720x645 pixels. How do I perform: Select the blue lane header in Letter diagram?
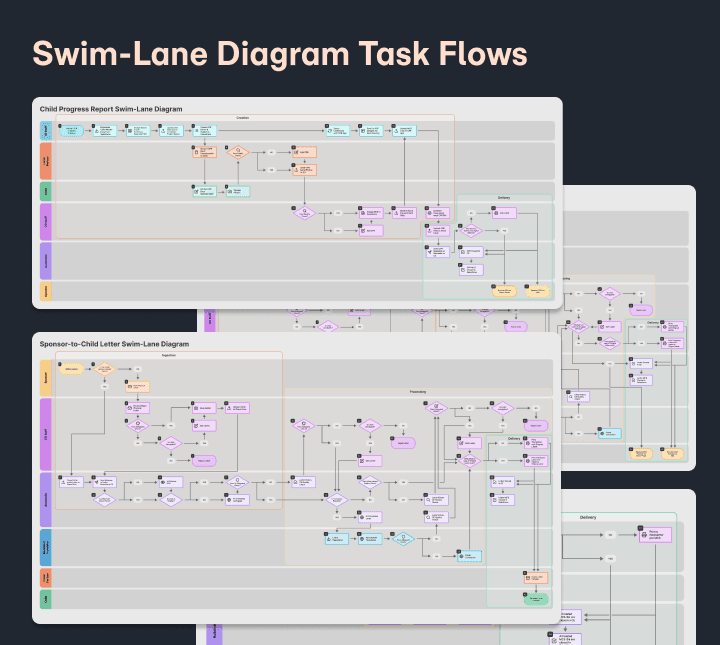pyautogui.click(x=45, y=547)
